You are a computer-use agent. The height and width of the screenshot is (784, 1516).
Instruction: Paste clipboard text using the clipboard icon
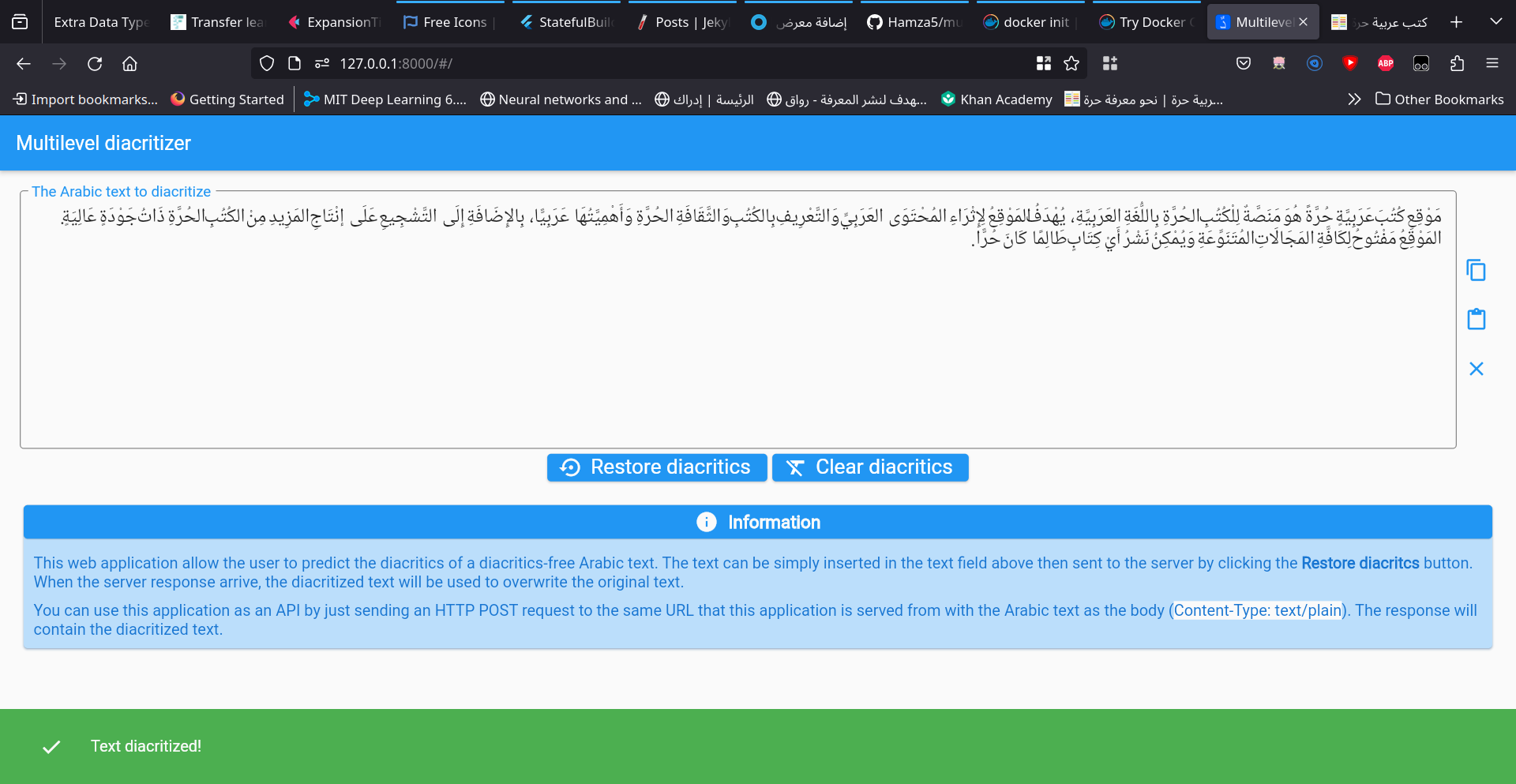[x=1476, y=319]
